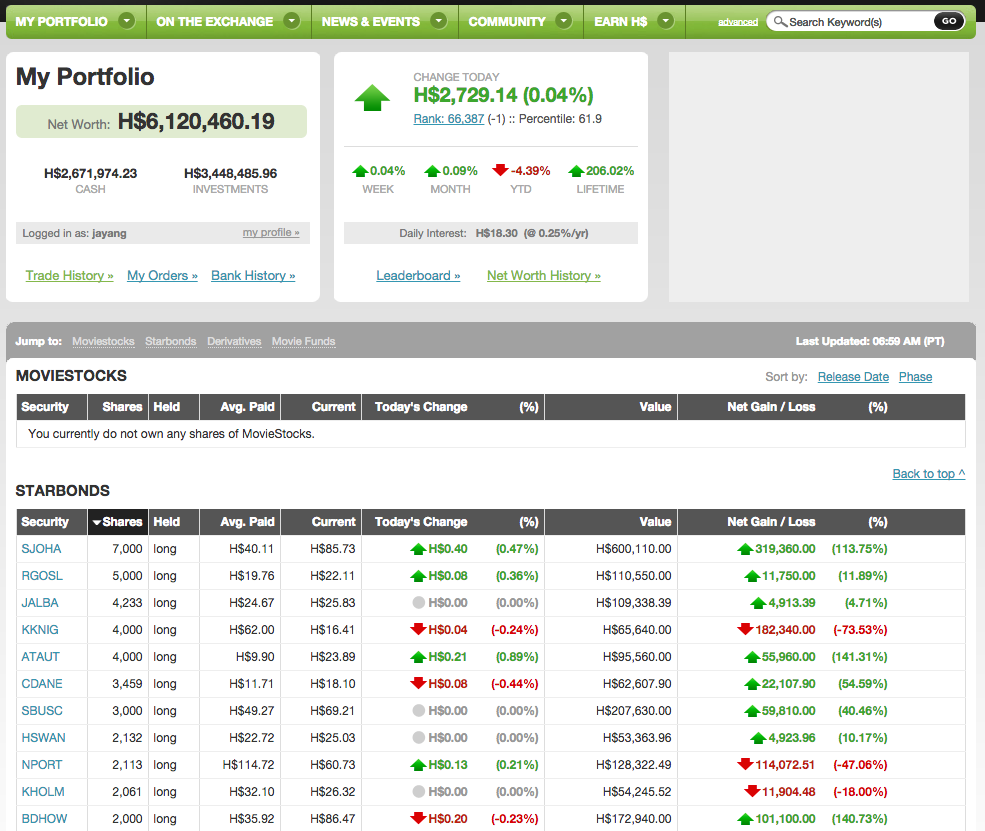
Task: Open the my profile link
Action: coord(271,232)
